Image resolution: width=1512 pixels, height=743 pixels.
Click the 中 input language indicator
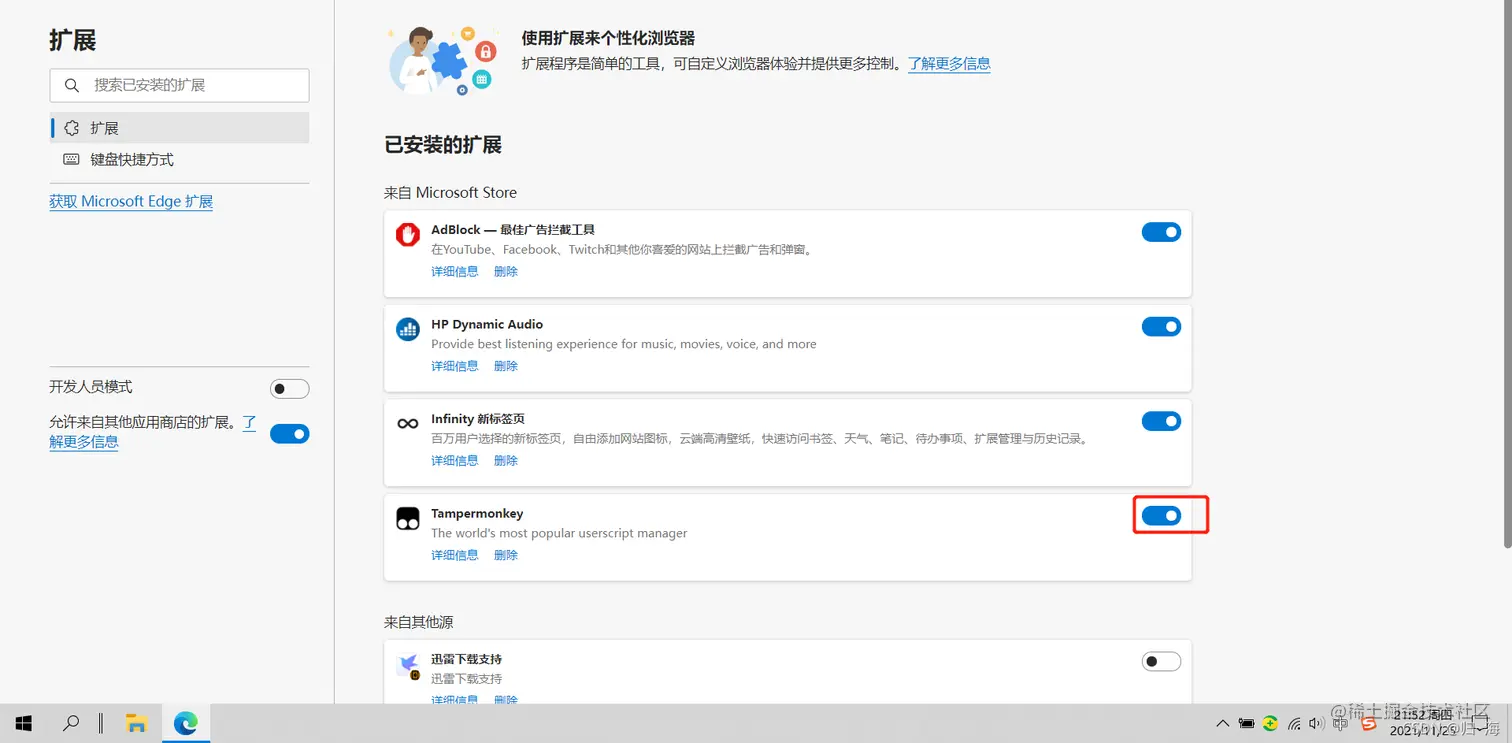(1341, 723)
